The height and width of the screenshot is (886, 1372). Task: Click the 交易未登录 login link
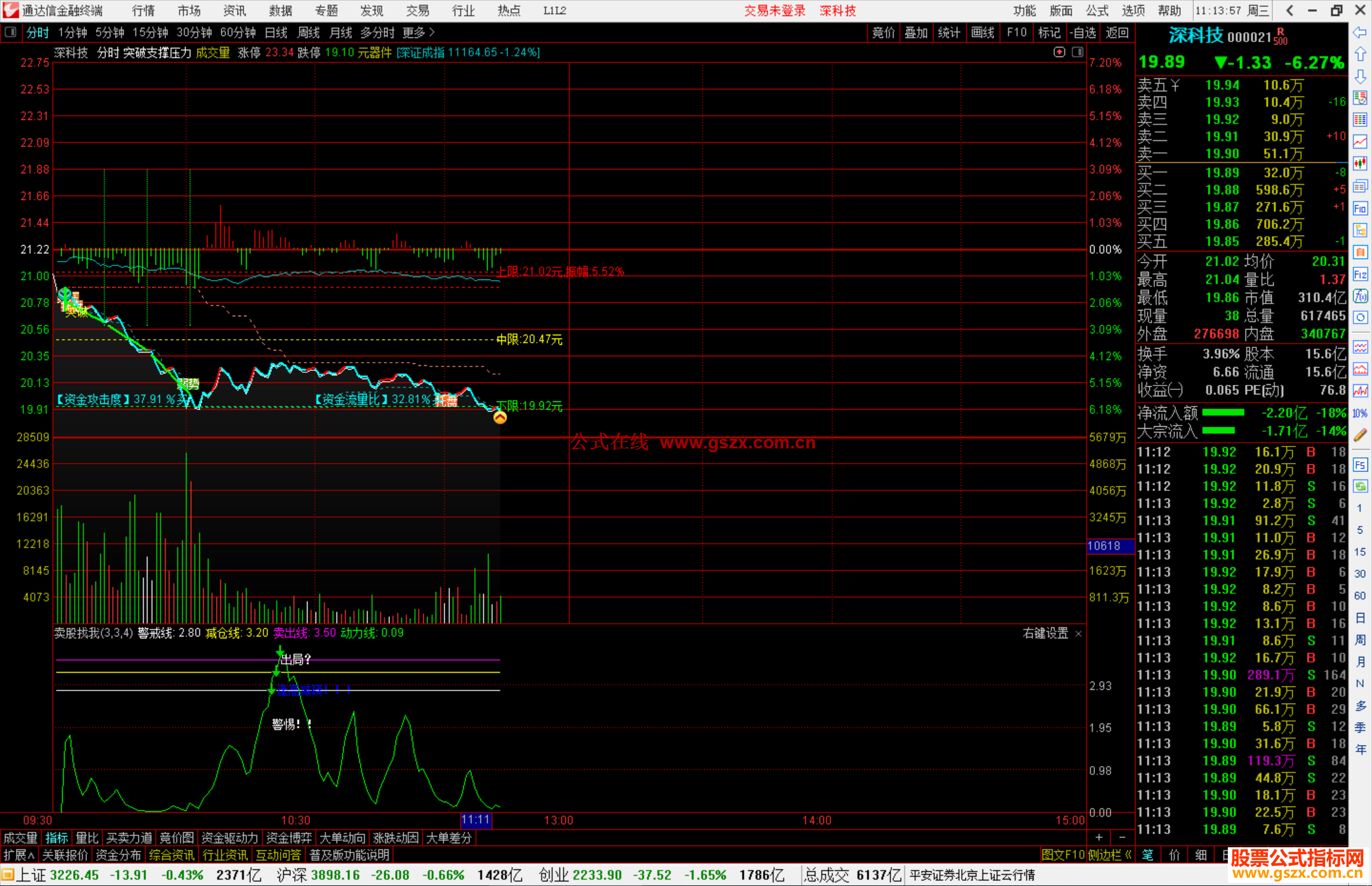[774, 11]
